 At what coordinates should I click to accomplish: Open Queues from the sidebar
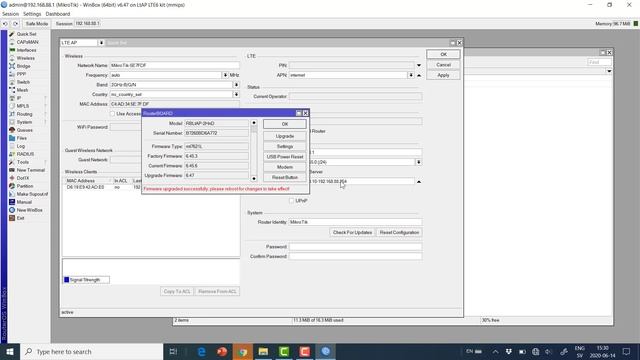[x=24, y=130]
